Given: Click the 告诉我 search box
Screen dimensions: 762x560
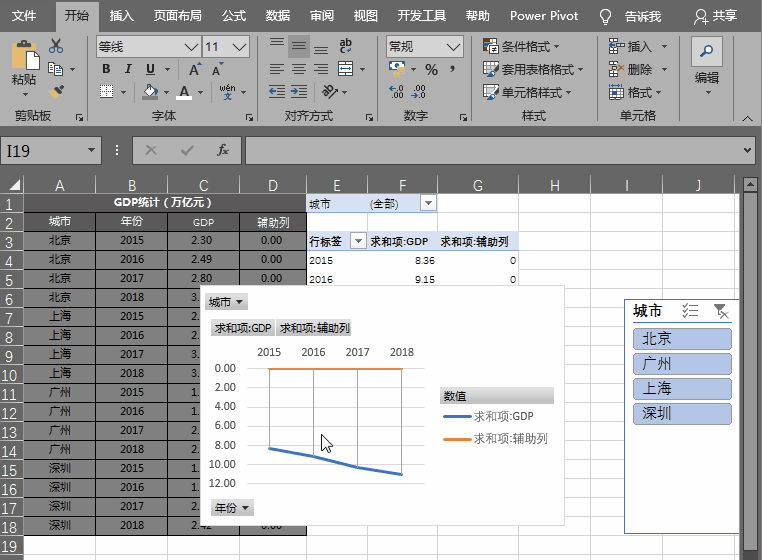Looking at the screenshot, I should click(x=632, y=16).
